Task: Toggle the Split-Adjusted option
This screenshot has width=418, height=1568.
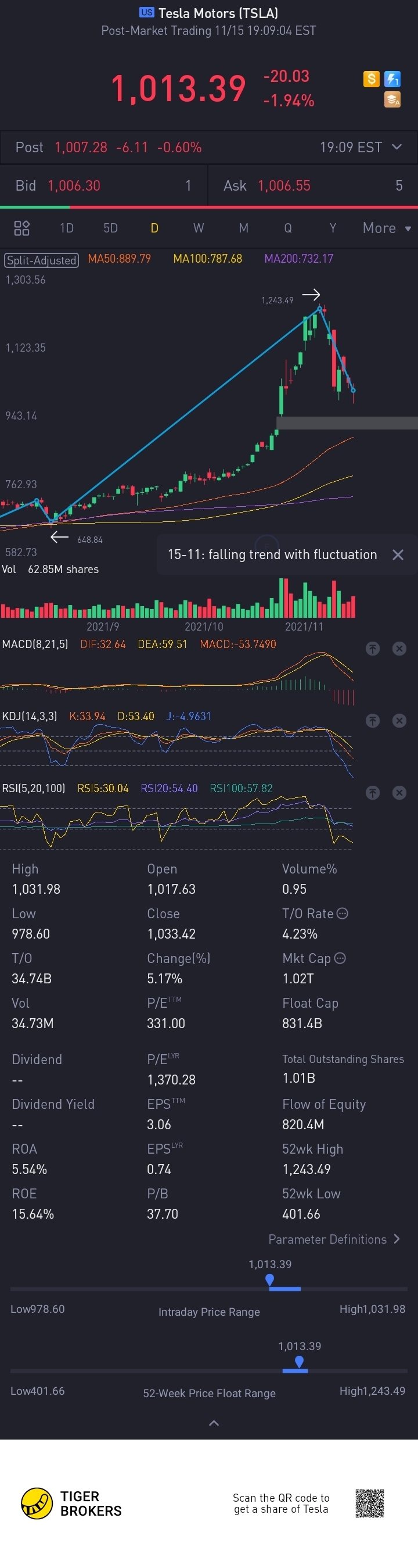Action: tap(41, 260)
